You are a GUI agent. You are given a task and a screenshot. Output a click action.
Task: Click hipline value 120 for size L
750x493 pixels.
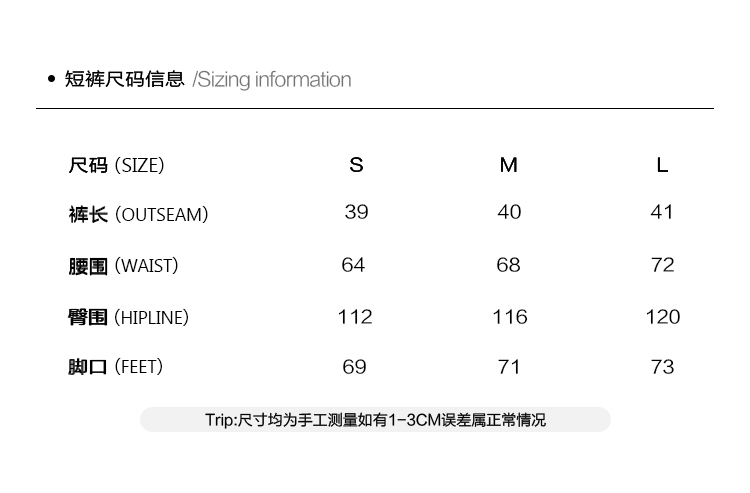[x=662, y=317]
